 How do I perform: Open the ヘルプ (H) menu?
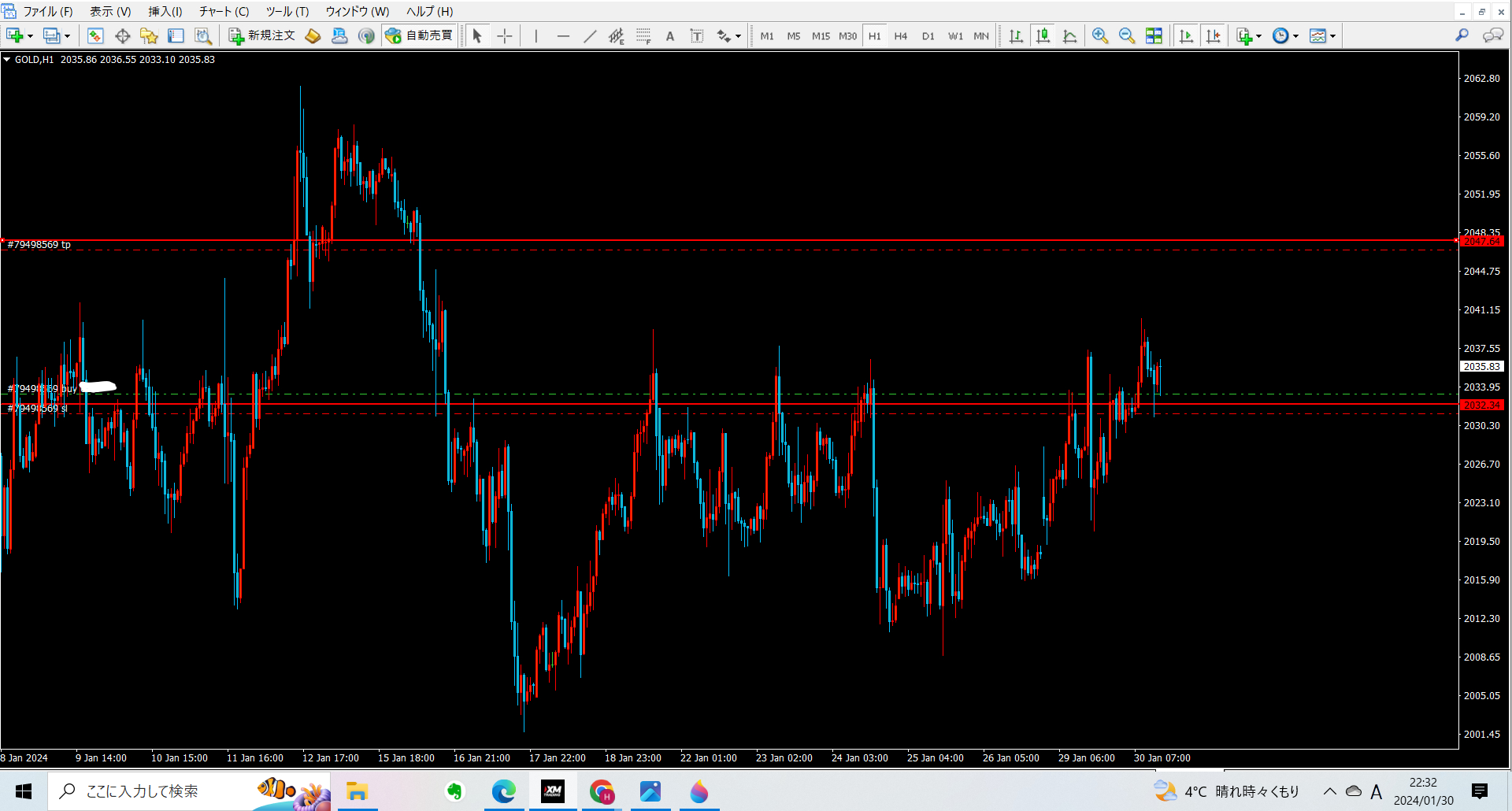429,11
